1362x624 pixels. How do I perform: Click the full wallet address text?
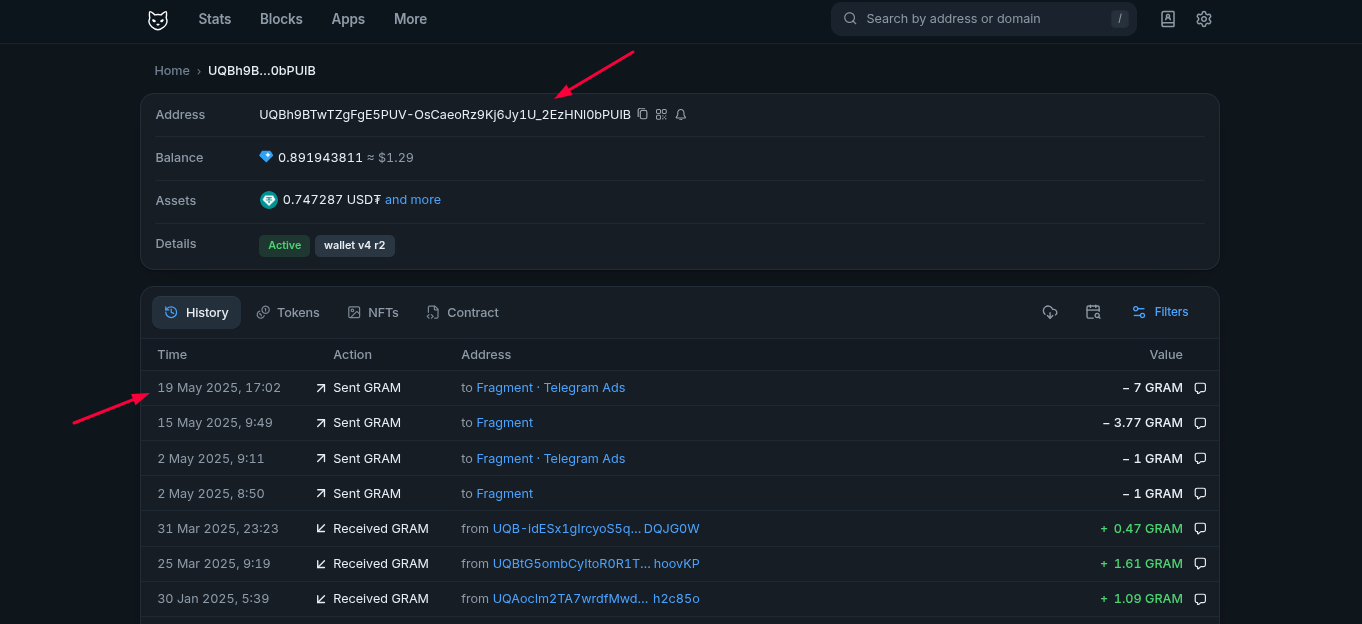coord(445,115)
